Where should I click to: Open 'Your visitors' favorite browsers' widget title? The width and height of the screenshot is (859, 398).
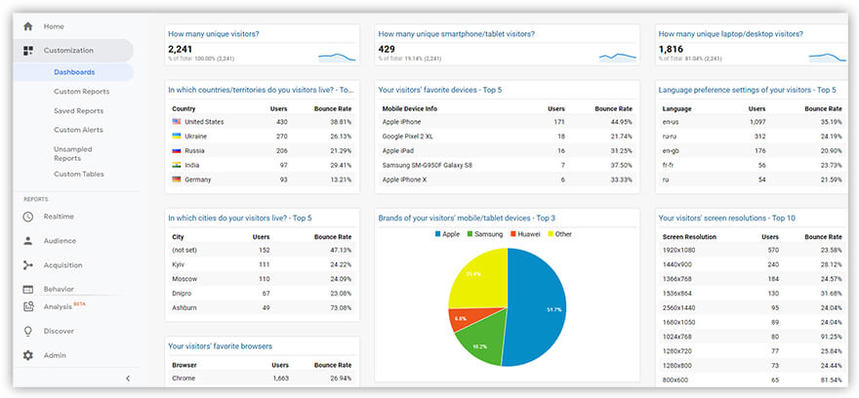click(x=220, y=346)
